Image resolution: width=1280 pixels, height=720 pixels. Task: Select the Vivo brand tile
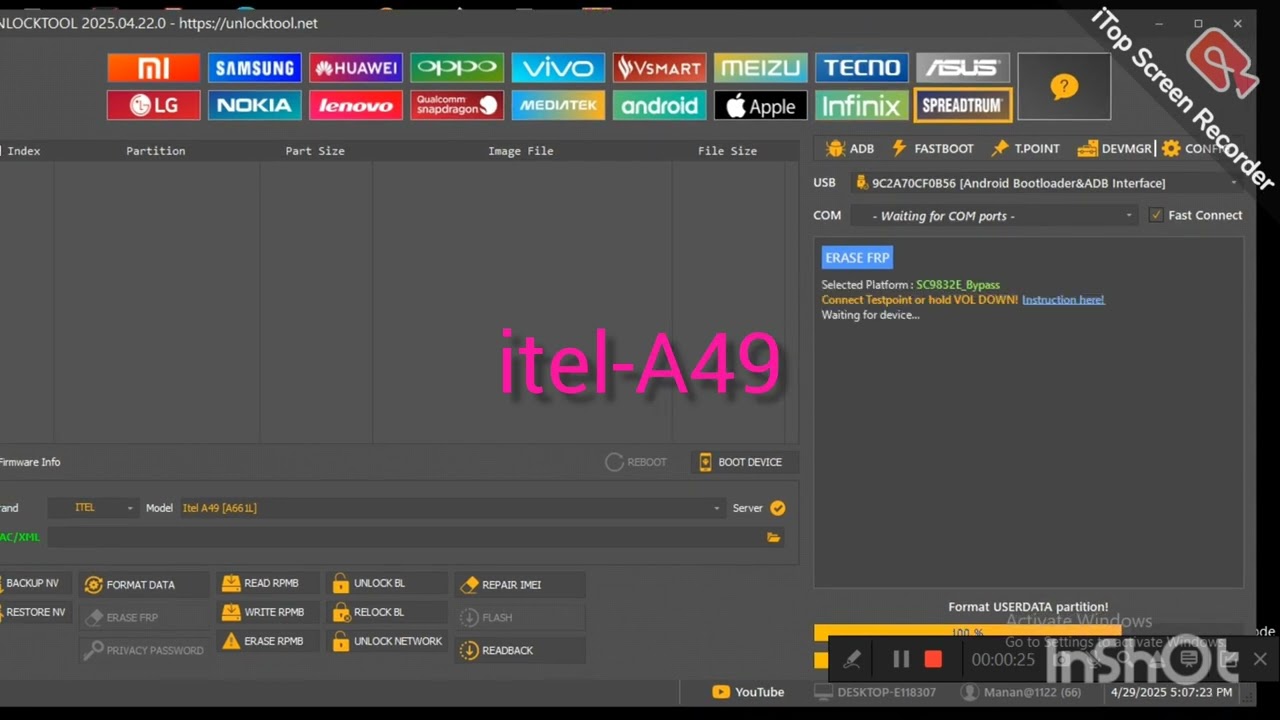pyautogui.click(x=557, y=68)
